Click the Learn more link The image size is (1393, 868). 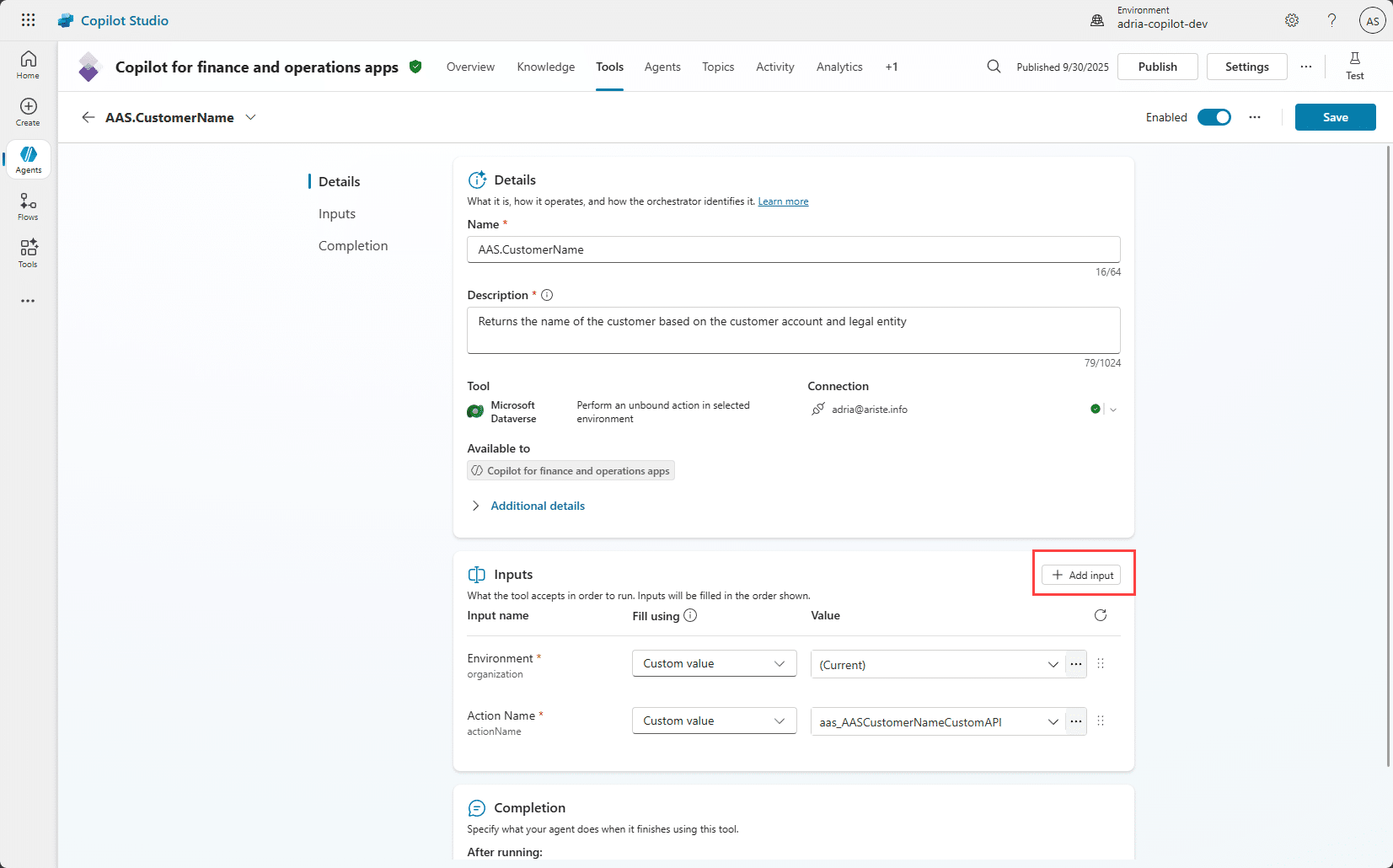pyautogui.click(x=783, y=201)
